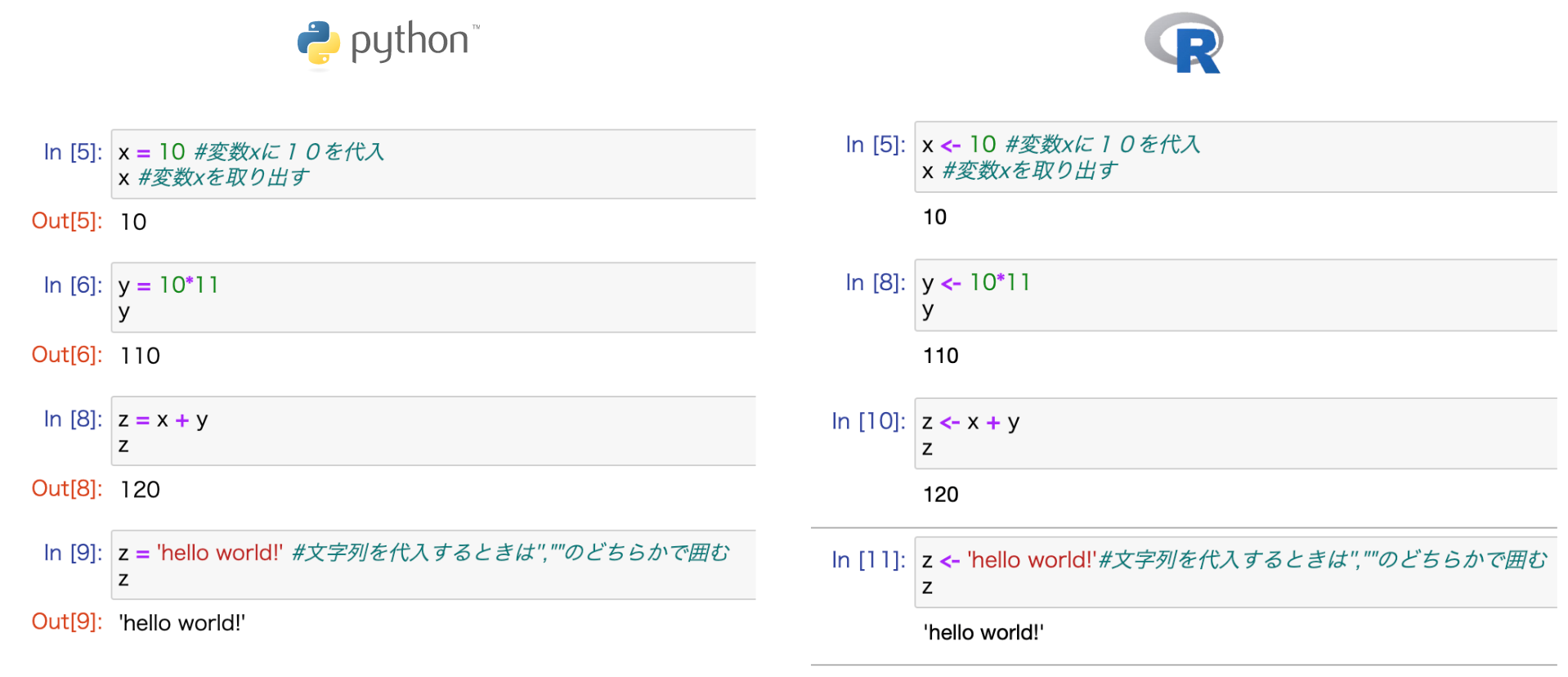Click R In [10] prompt label
The image size is (1568, 677).
[868, 421]
